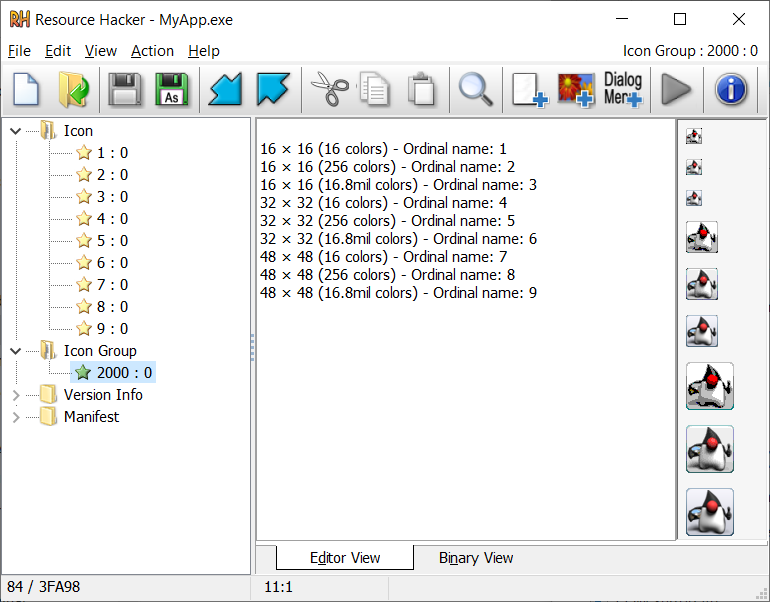Collapse the Icon Group tree folder
This screenshot has width=770, height=602.
pyautogui.click(x=16, y=351)
